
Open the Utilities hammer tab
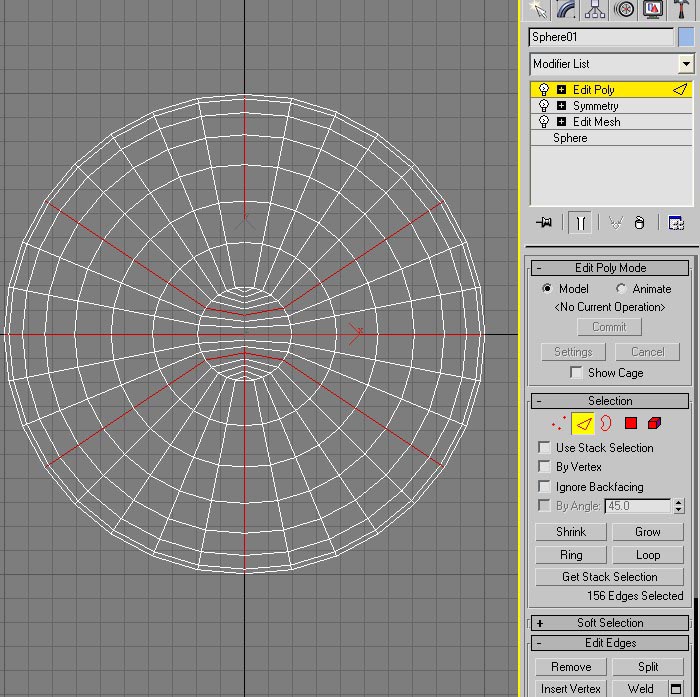pyautogui.click(x=681, y=9)
